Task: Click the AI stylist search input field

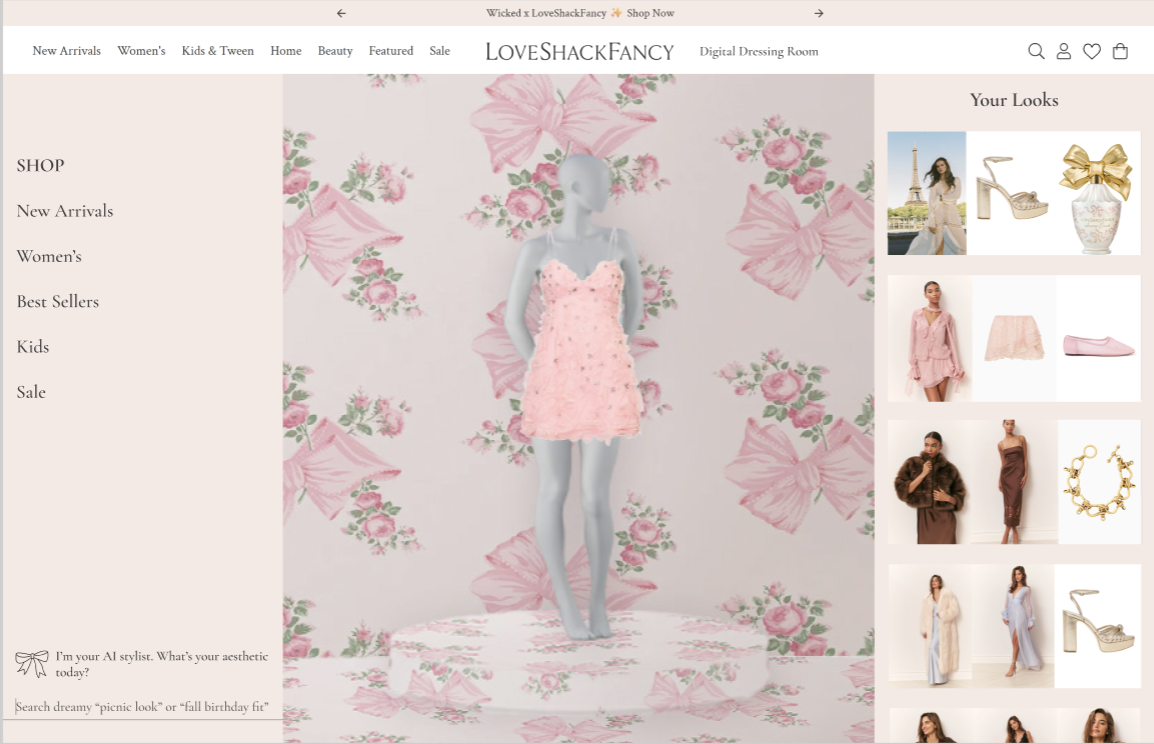Action: pyautogui.click(x=143, y=706)
